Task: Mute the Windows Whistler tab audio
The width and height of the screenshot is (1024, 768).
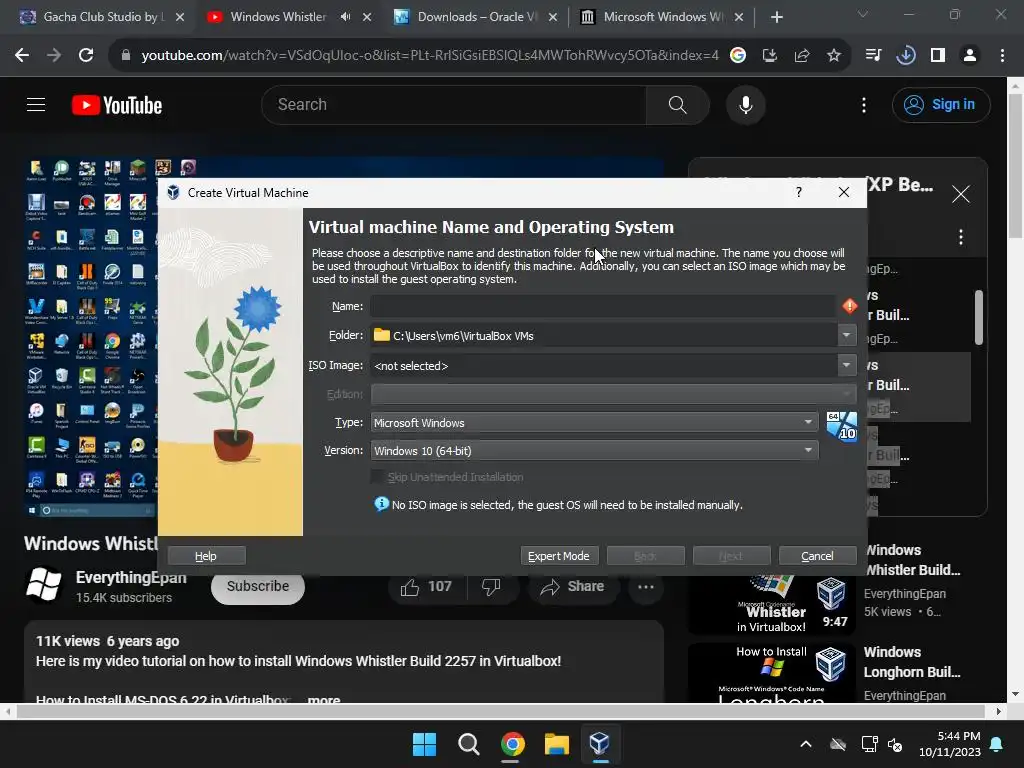Action: coord(345,17)
